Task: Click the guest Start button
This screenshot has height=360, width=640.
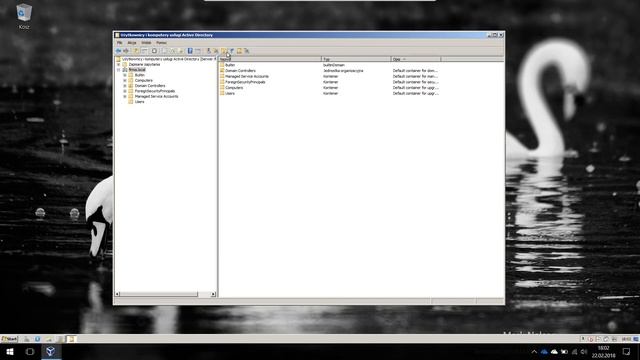Action: [9, 339]
